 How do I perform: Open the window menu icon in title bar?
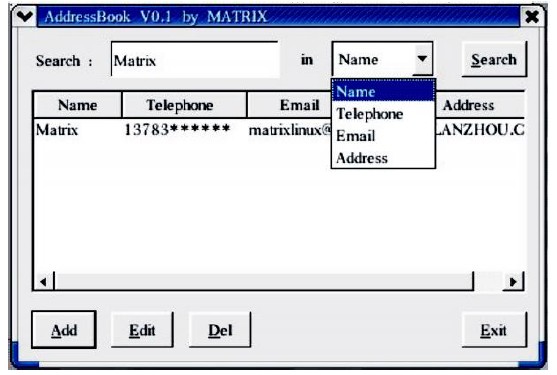click(24, 16)
